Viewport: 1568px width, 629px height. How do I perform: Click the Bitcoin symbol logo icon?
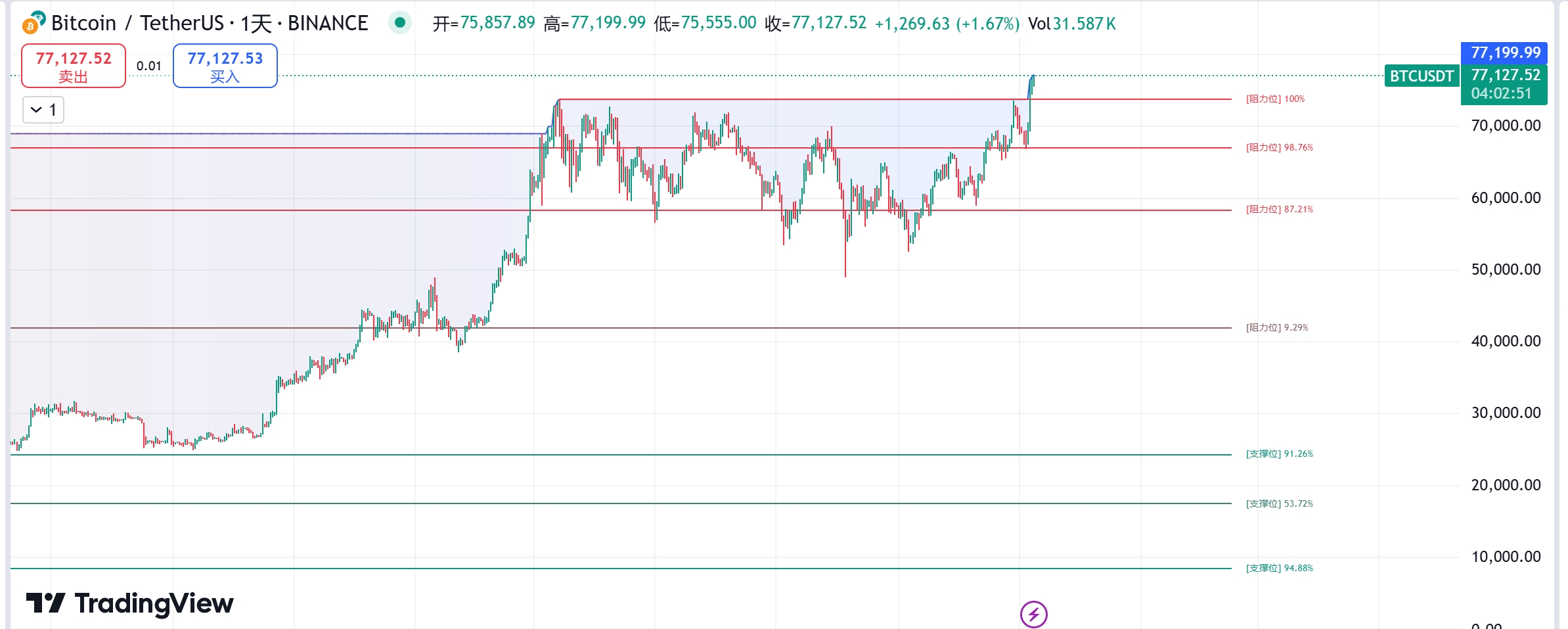pyautogui.click(x=34, y=22)
